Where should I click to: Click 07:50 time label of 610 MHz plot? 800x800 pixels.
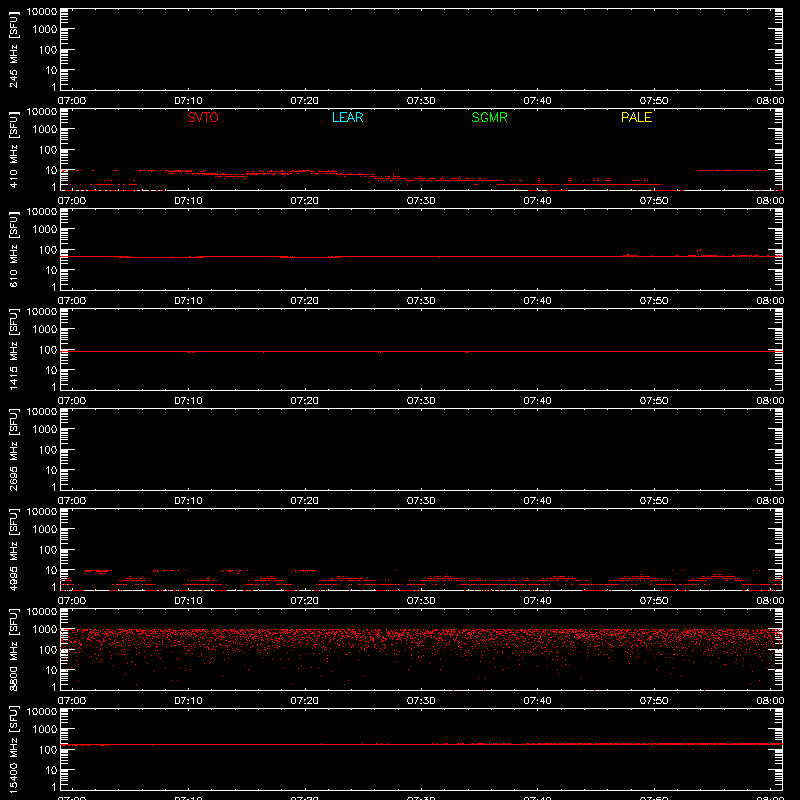click(654, 301)
